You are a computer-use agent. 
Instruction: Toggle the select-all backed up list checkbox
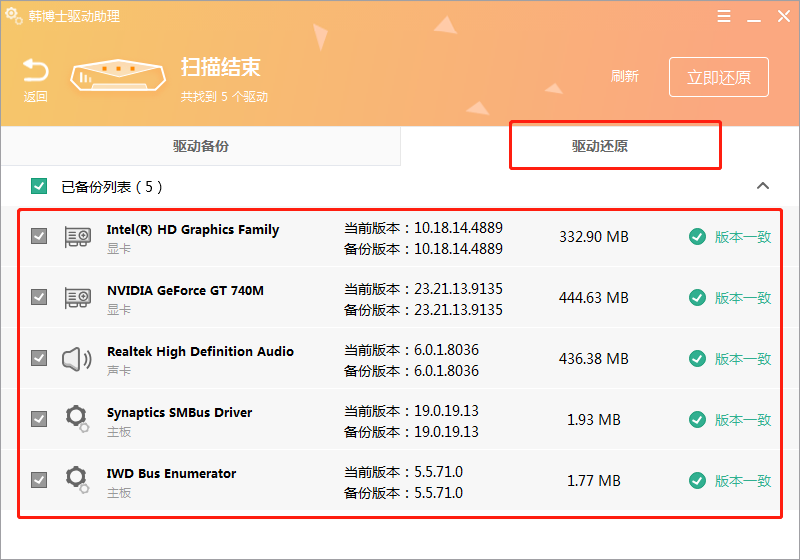[39, 186]
